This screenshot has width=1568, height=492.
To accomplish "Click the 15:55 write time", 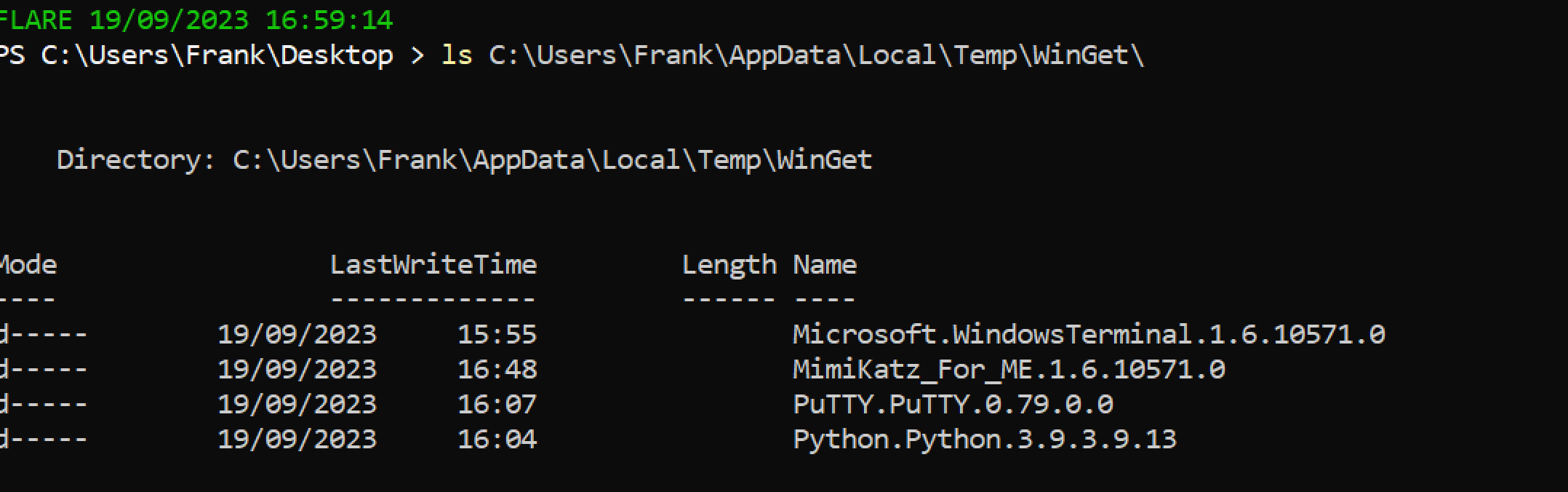I will click(497, 334).
